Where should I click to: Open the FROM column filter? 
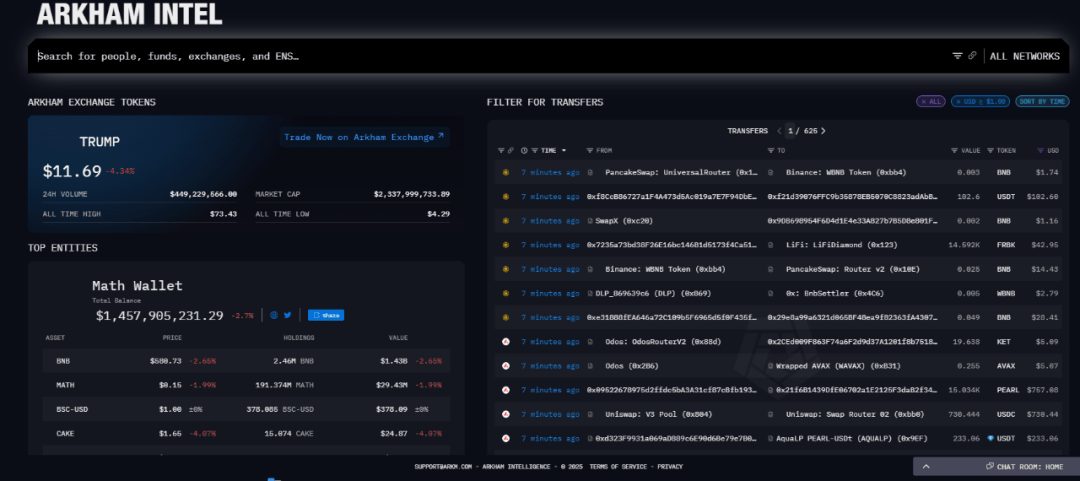tap(590, 150)
